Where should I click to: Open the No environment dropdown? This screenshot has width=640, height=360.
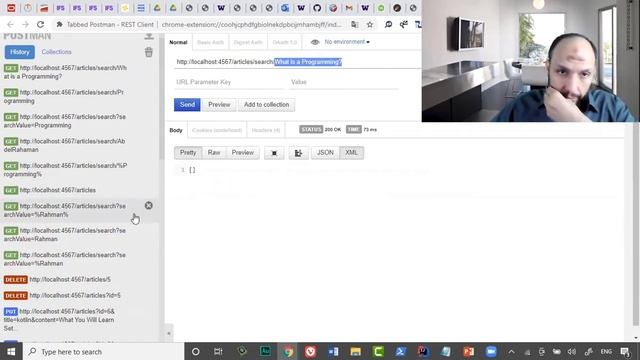347,42
